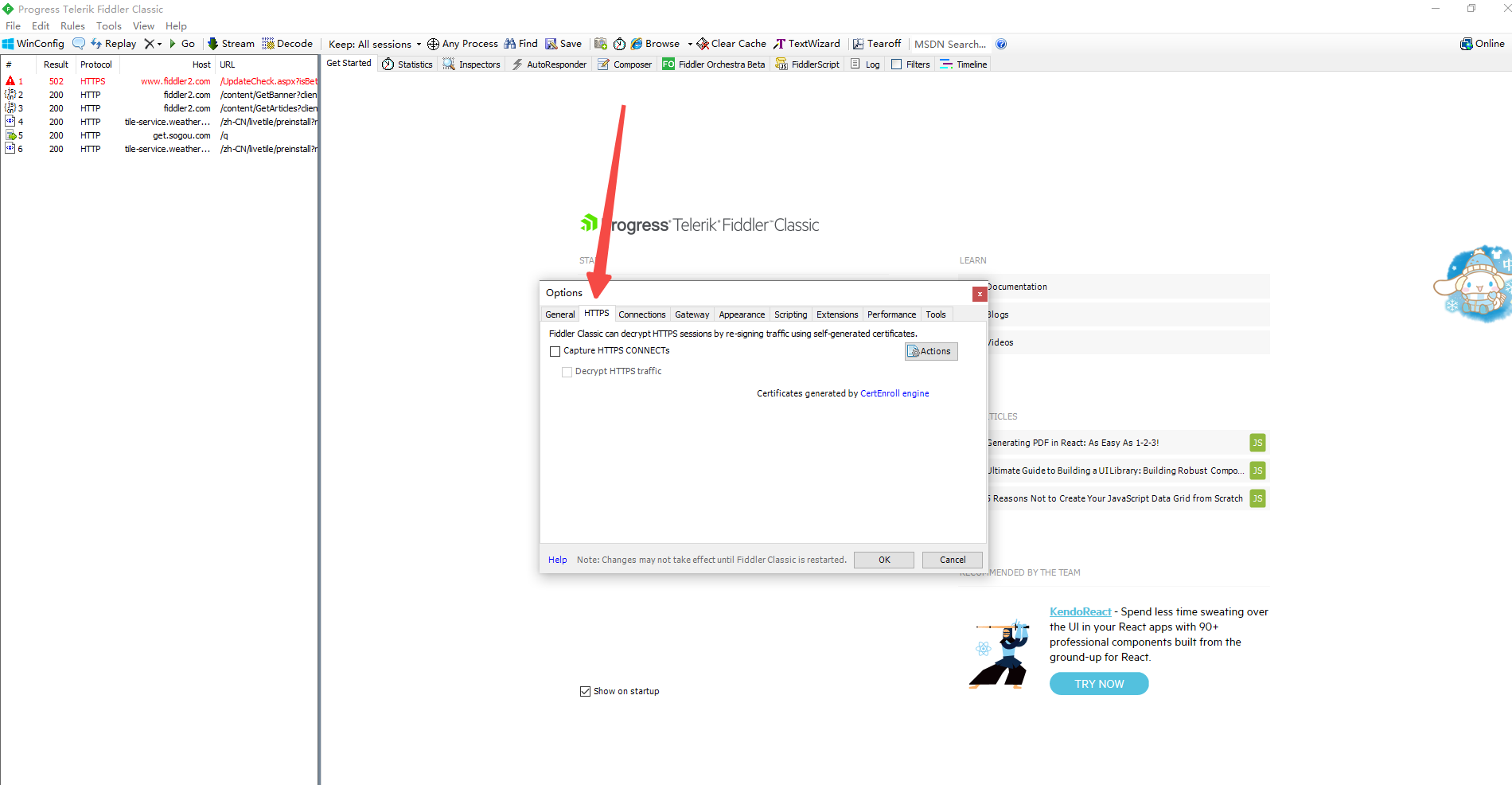Enable Capture HTTPS CONNECTs checkbox
The height and width of the screenshot is (785, 1512).
(x=555, y=351)
